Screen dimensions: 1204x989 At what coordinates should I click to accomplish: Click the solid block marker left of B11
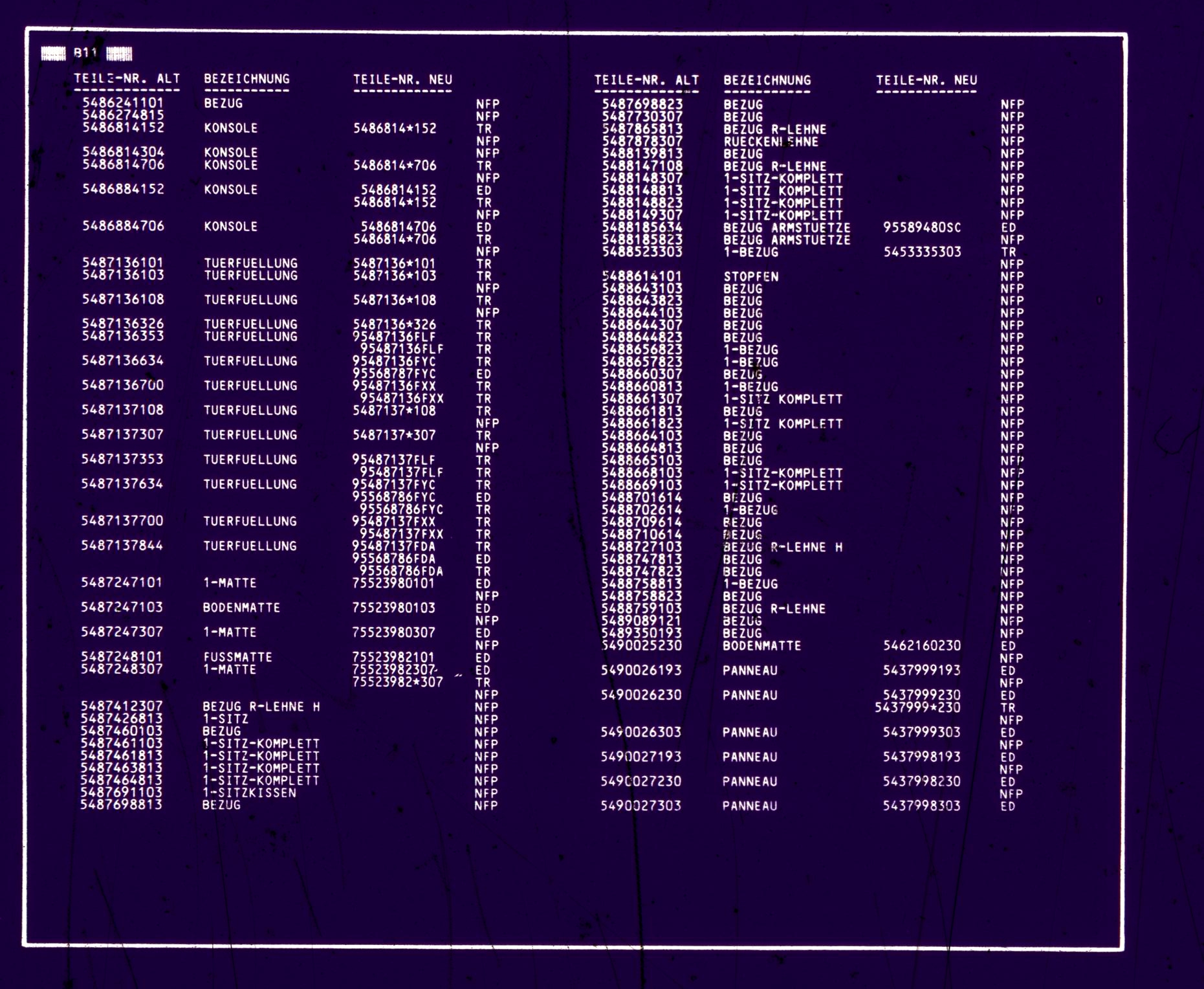(53, 54)
